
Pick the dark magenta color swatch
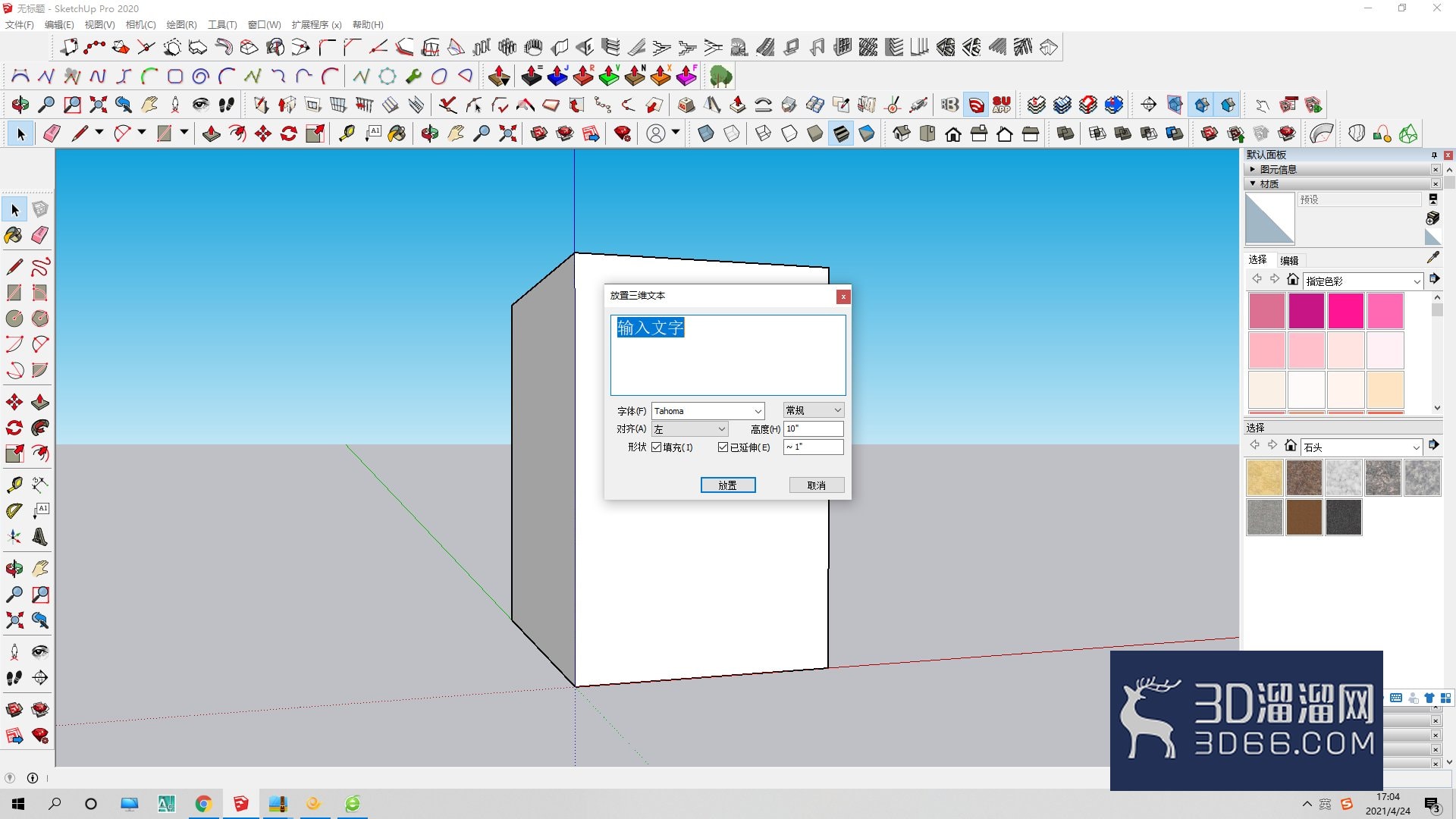pos(1306,311)
